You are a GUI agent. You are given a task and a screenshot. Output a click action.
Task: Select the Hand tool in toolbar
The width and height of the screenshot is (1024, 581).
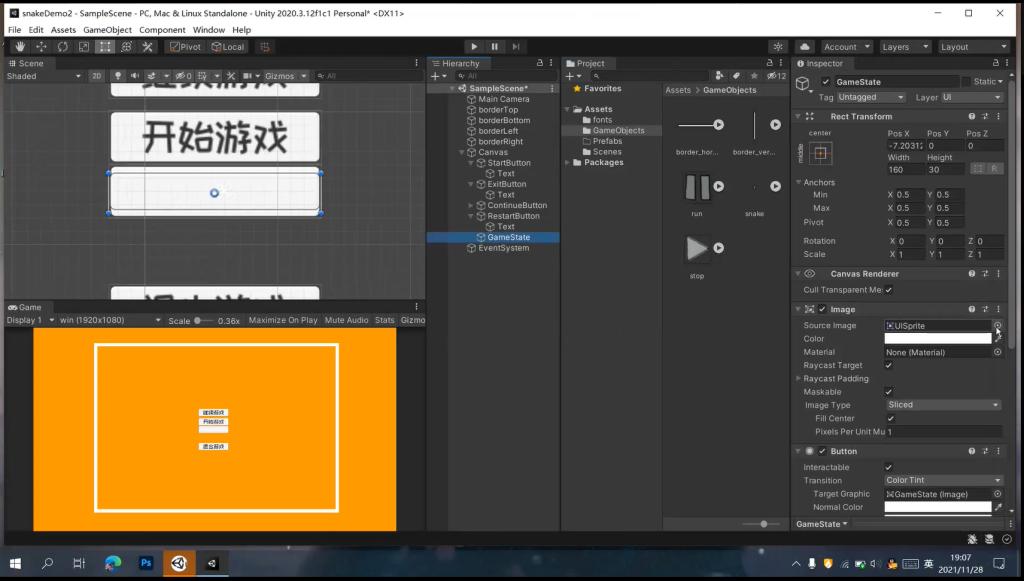tap(19, 47)
